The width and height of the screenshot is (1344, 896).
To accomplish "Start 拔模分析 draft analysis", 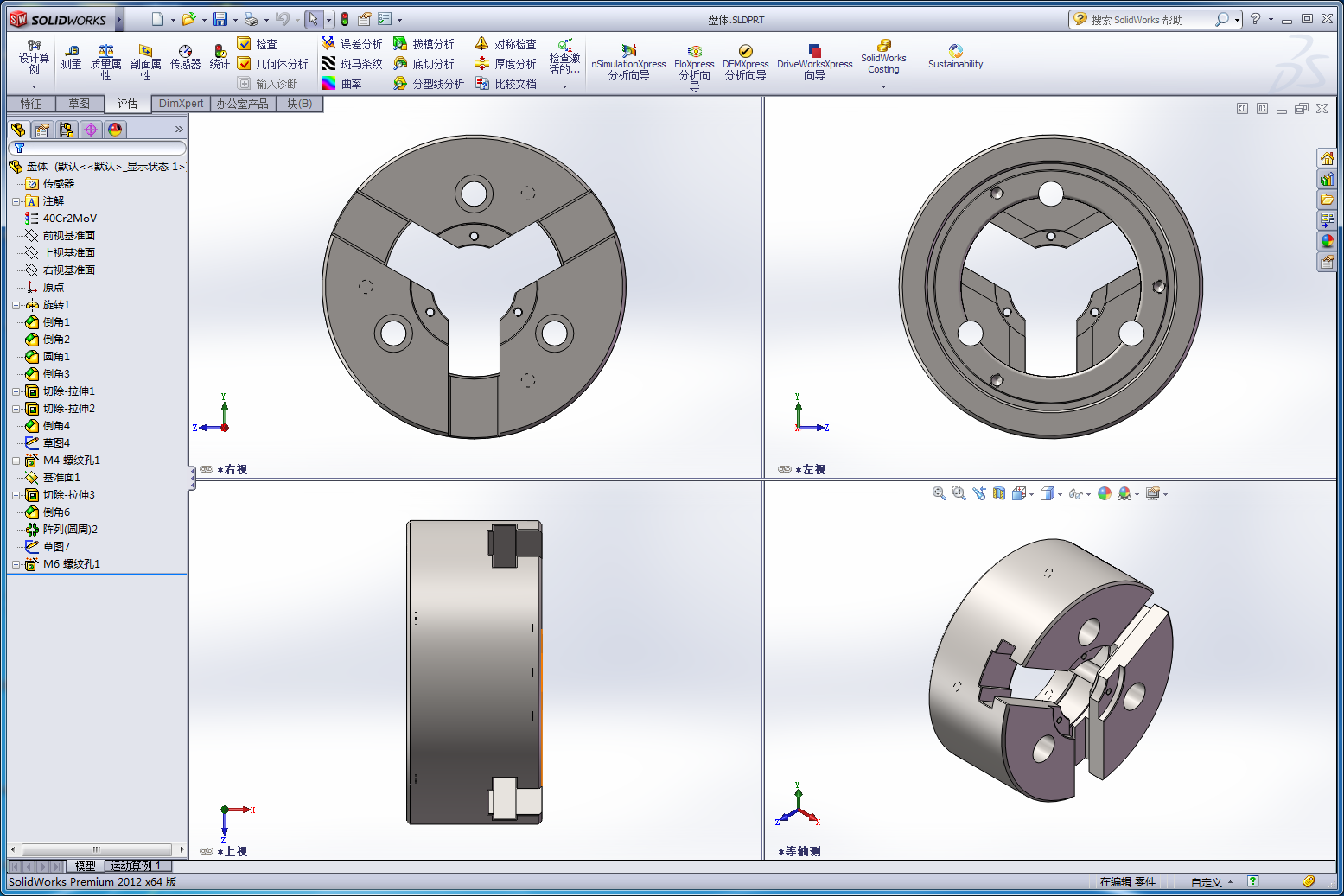I will pos(424,44).
